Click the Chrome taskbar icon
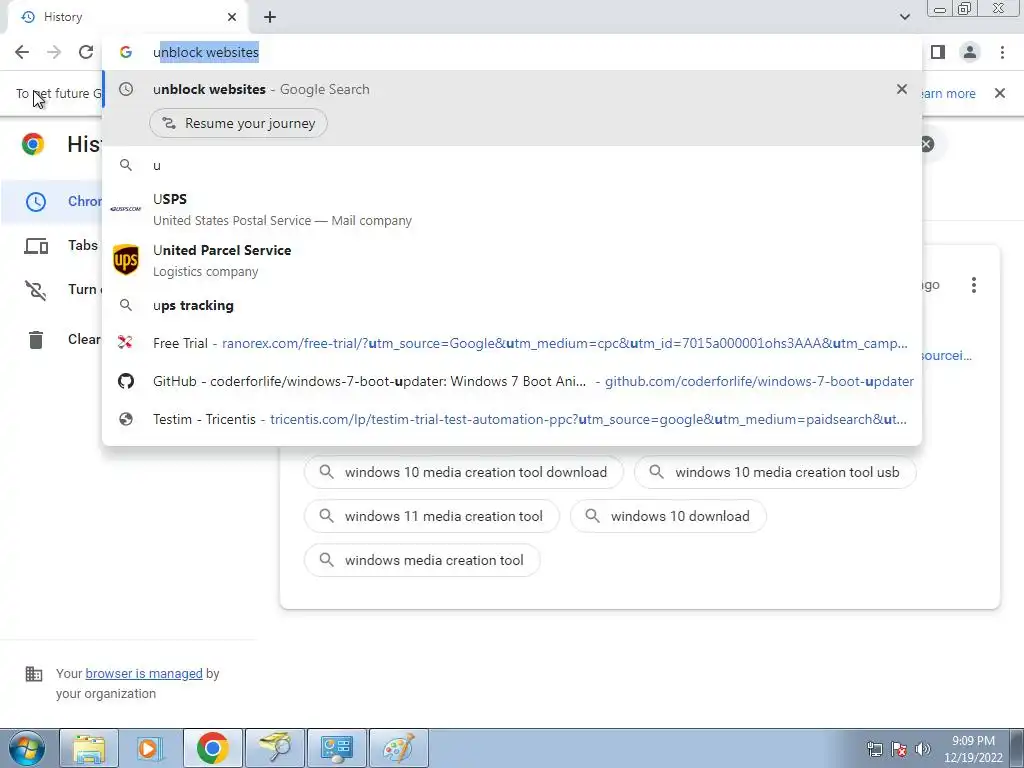 pos(212,748)
